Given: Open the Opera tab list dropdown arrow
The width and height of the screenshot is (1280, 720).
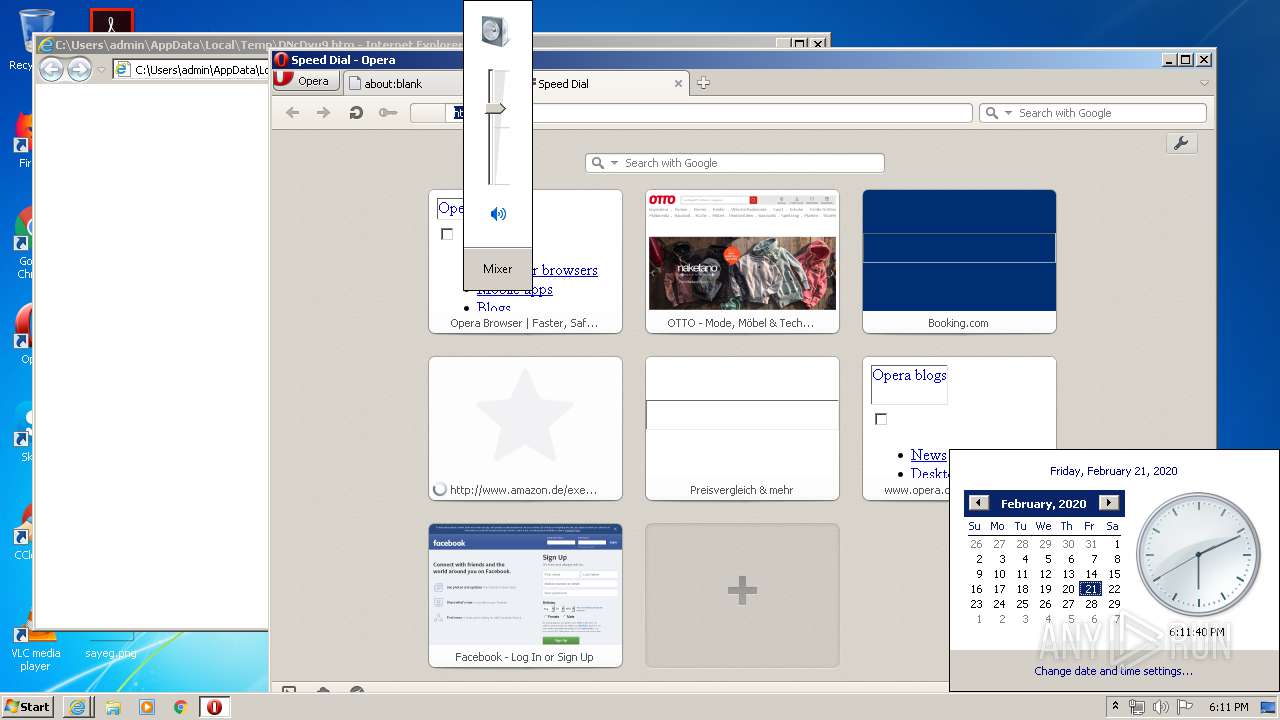Looking at the screenshot, I should click(x=1204, y=83).
